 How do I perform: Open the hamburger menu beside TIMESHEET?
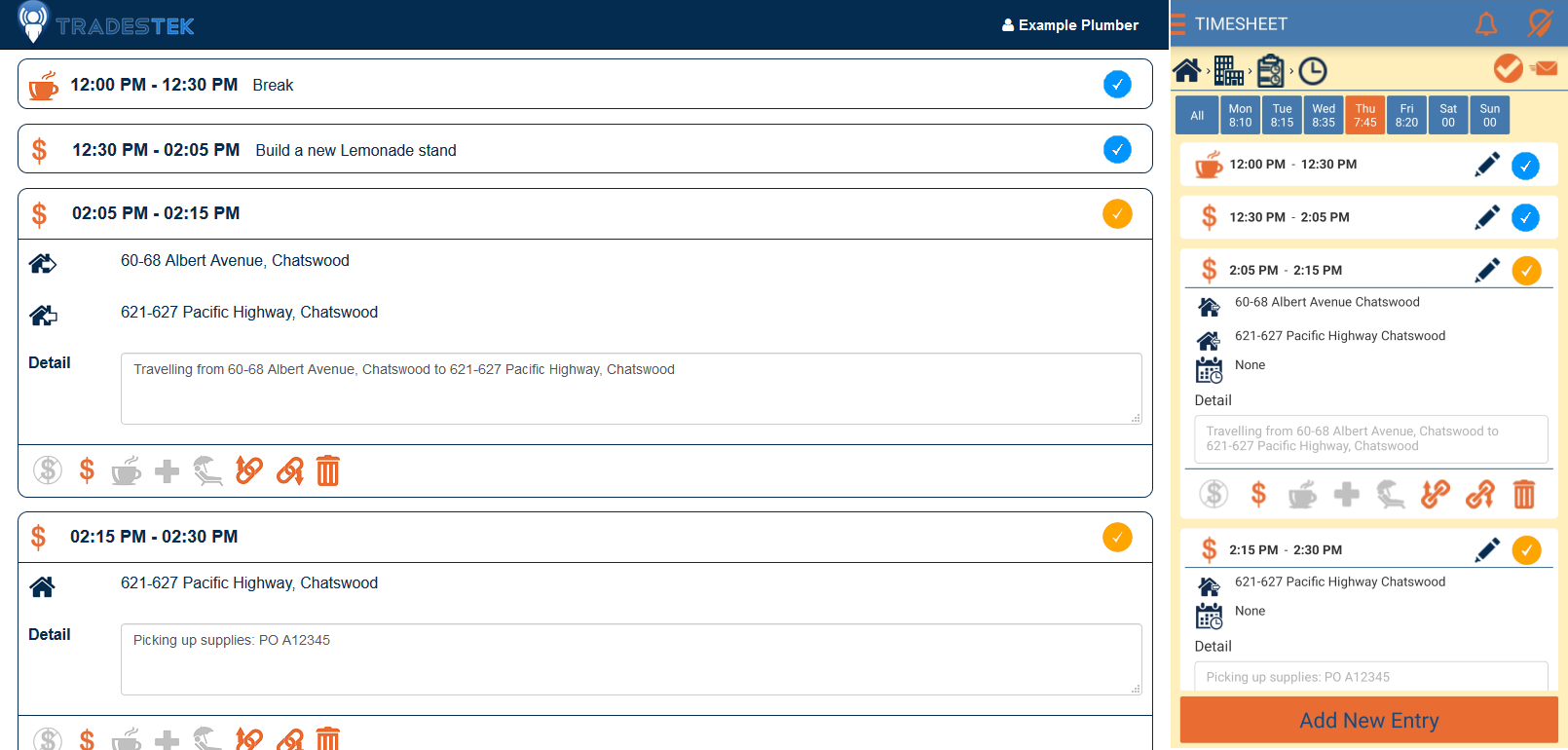pyautogui.click(x=1178, y=24)
